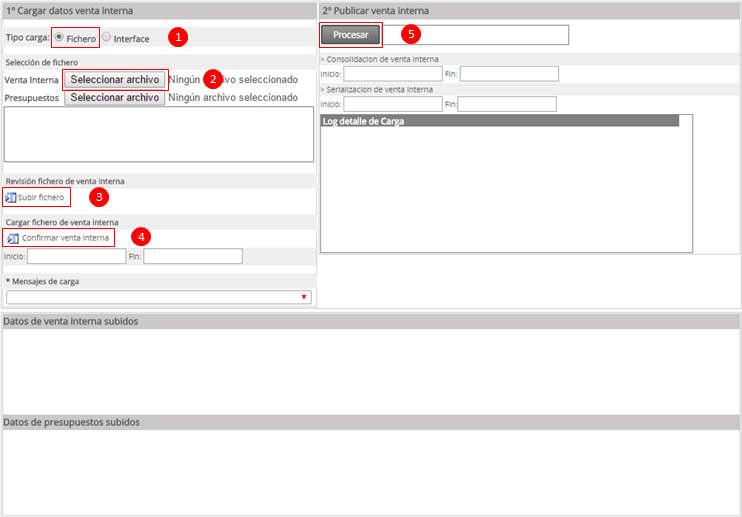
Task: Expand the Mensajes de carga dropdown arrow
Action: click(304, 297)
